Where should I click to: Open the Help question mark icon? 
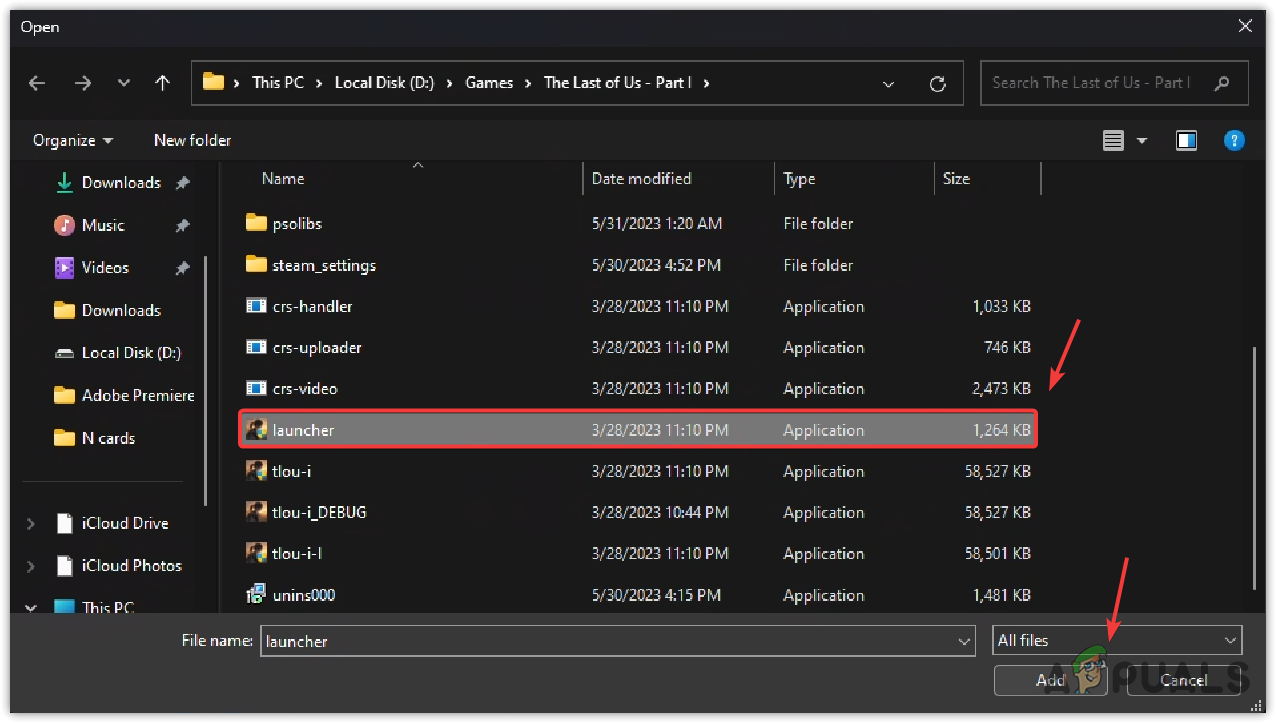tap(1234, 141)
